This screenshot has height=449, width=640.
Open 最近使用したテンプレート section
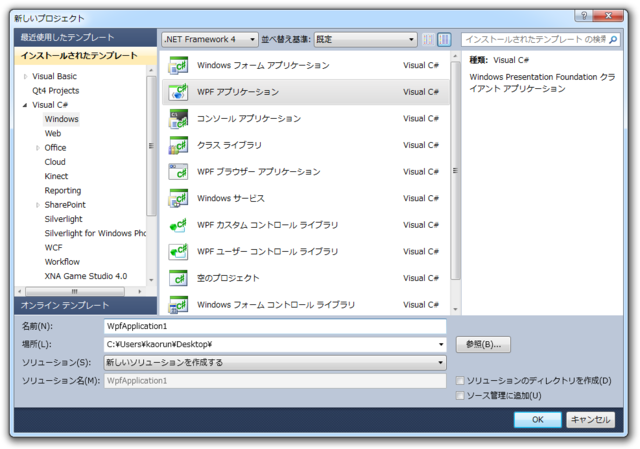pyautogui.click(x=85, y=38)
